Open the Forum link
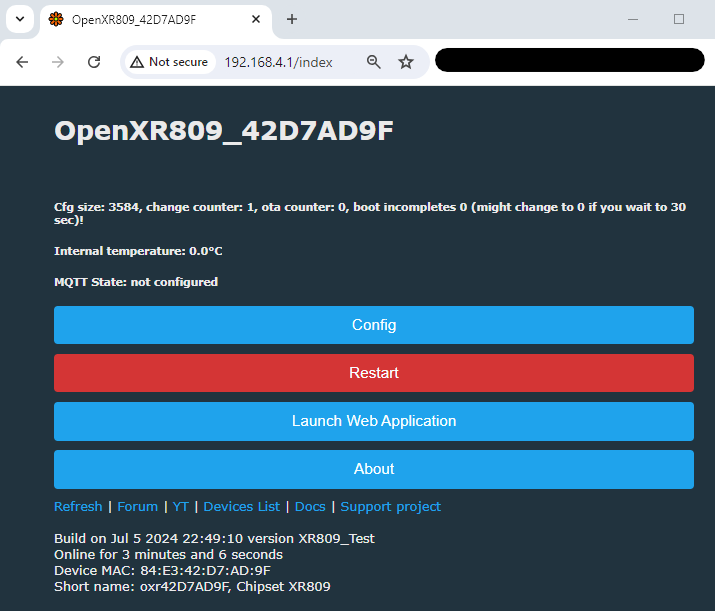The width and height of the screenshot is (715, 611). (138, 507)
